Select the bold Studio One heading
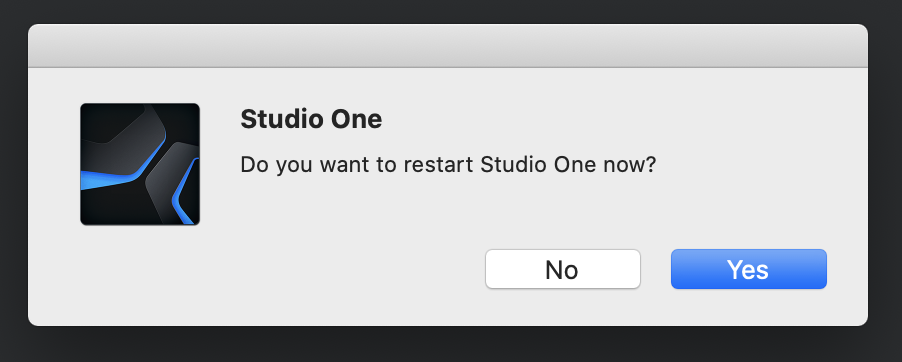Image resolution: width=902 pixels, height=362 pixels. pyautogui.click(x=311, y=120)
